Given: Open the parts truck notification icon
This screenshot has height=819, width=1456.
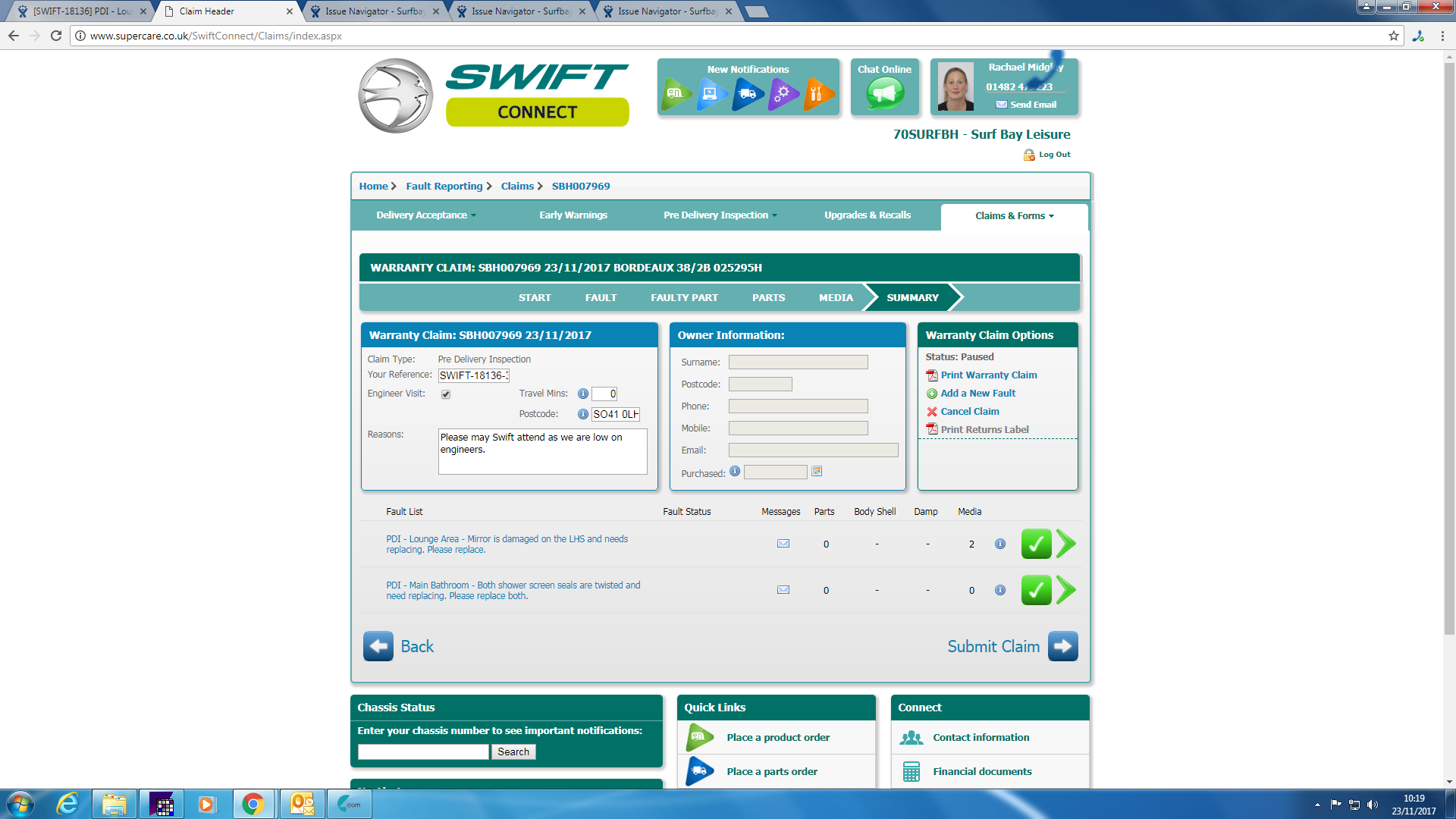Looking at the screenshot, I should (747, 94).
